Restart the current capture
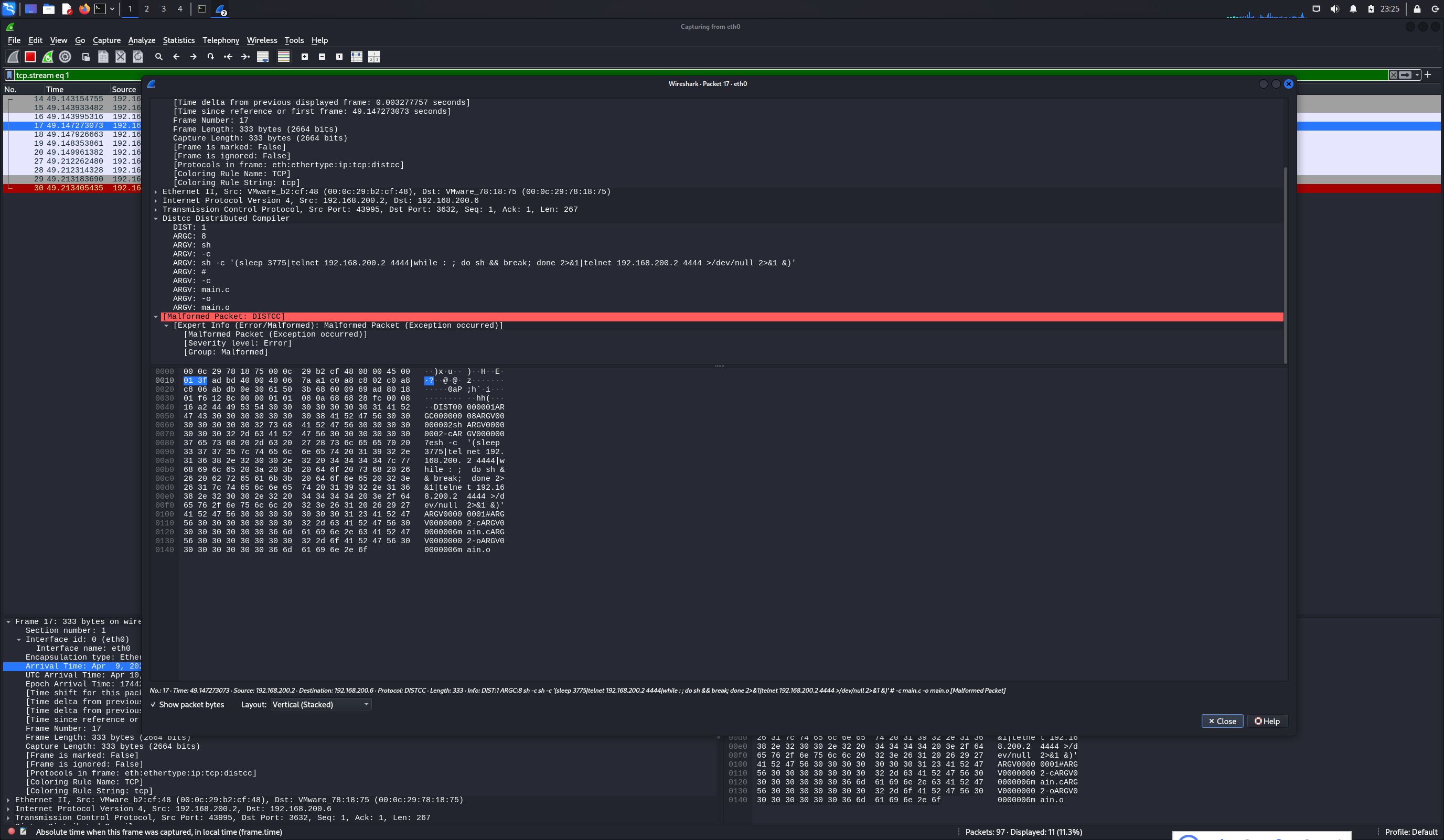 [48, 57]
